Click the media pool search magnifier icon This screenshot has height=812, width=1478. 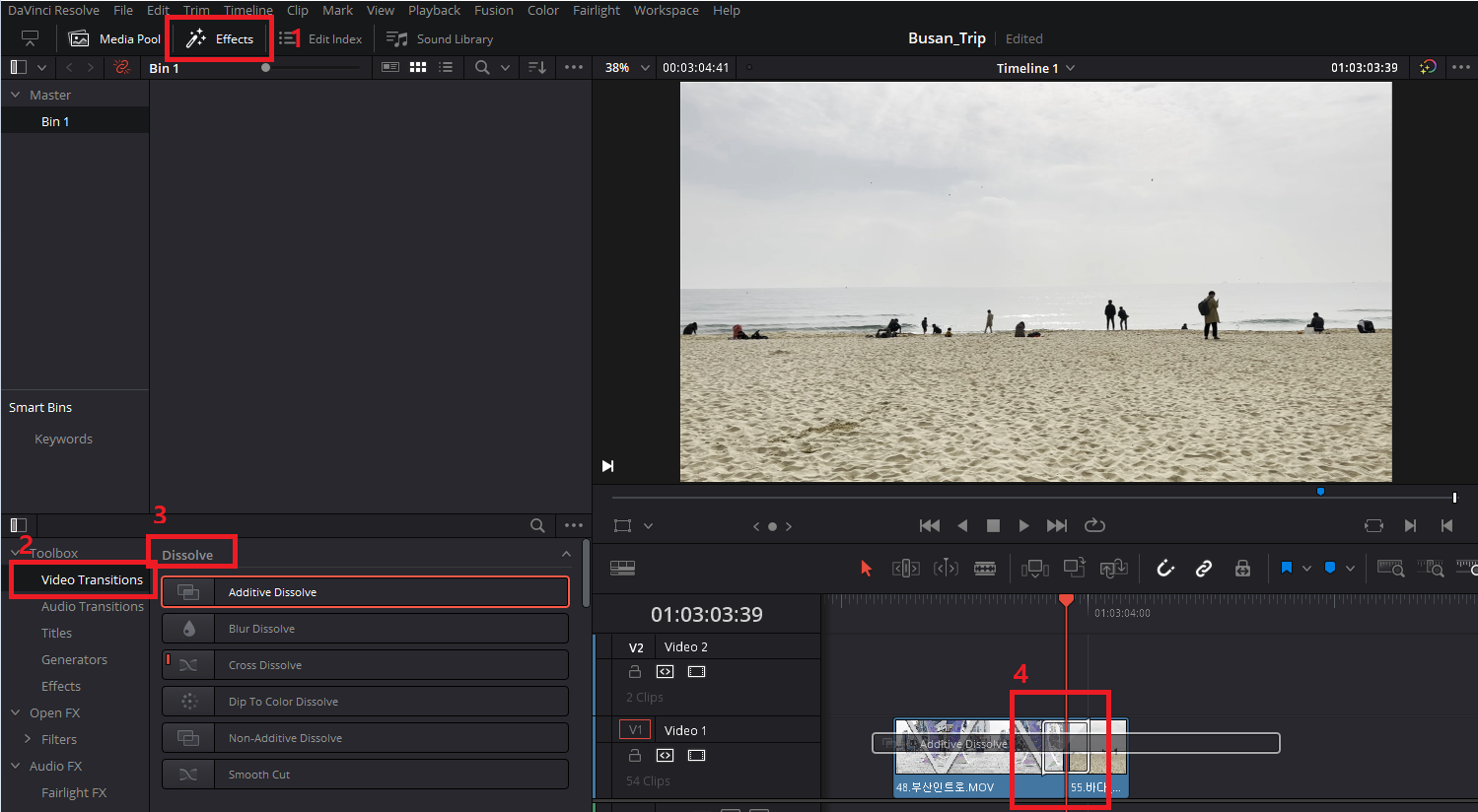(x=482, y=68)
